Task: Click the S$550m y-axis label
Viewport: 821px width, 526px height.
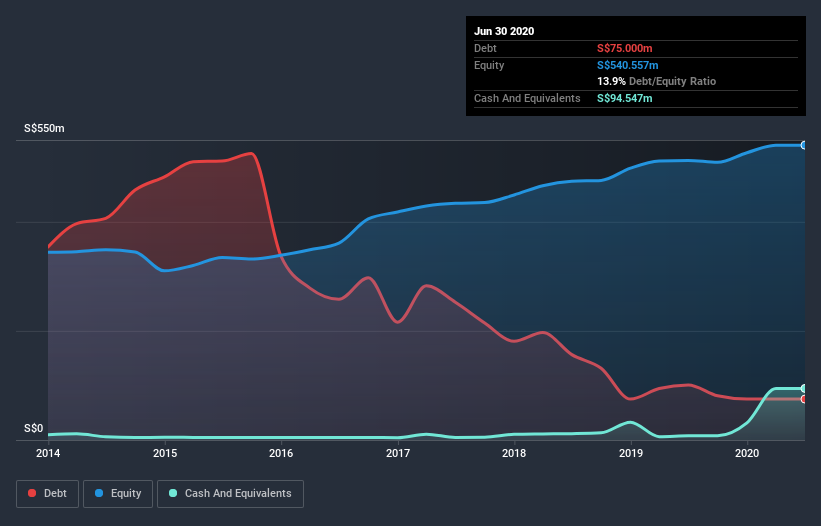Action: point(45,128)
